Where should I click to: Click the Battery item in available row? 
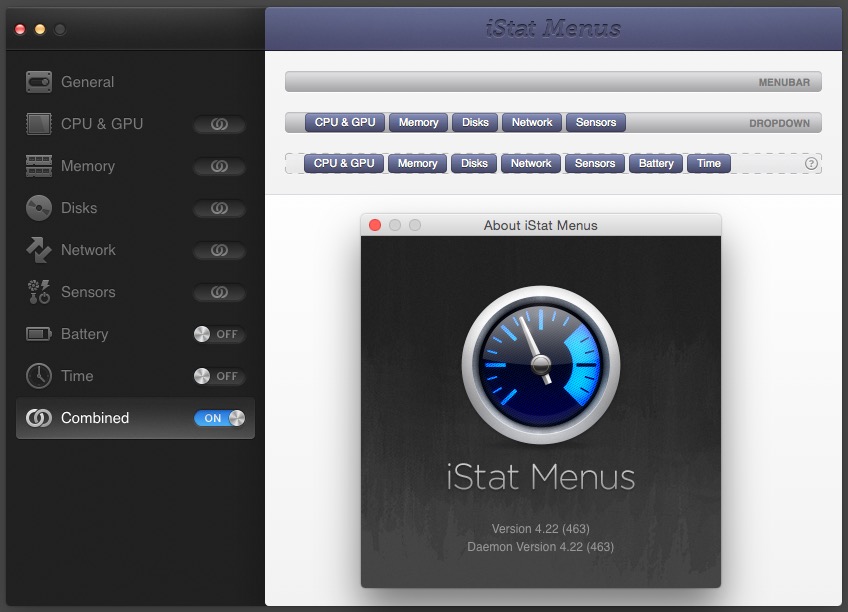[656, 163]
